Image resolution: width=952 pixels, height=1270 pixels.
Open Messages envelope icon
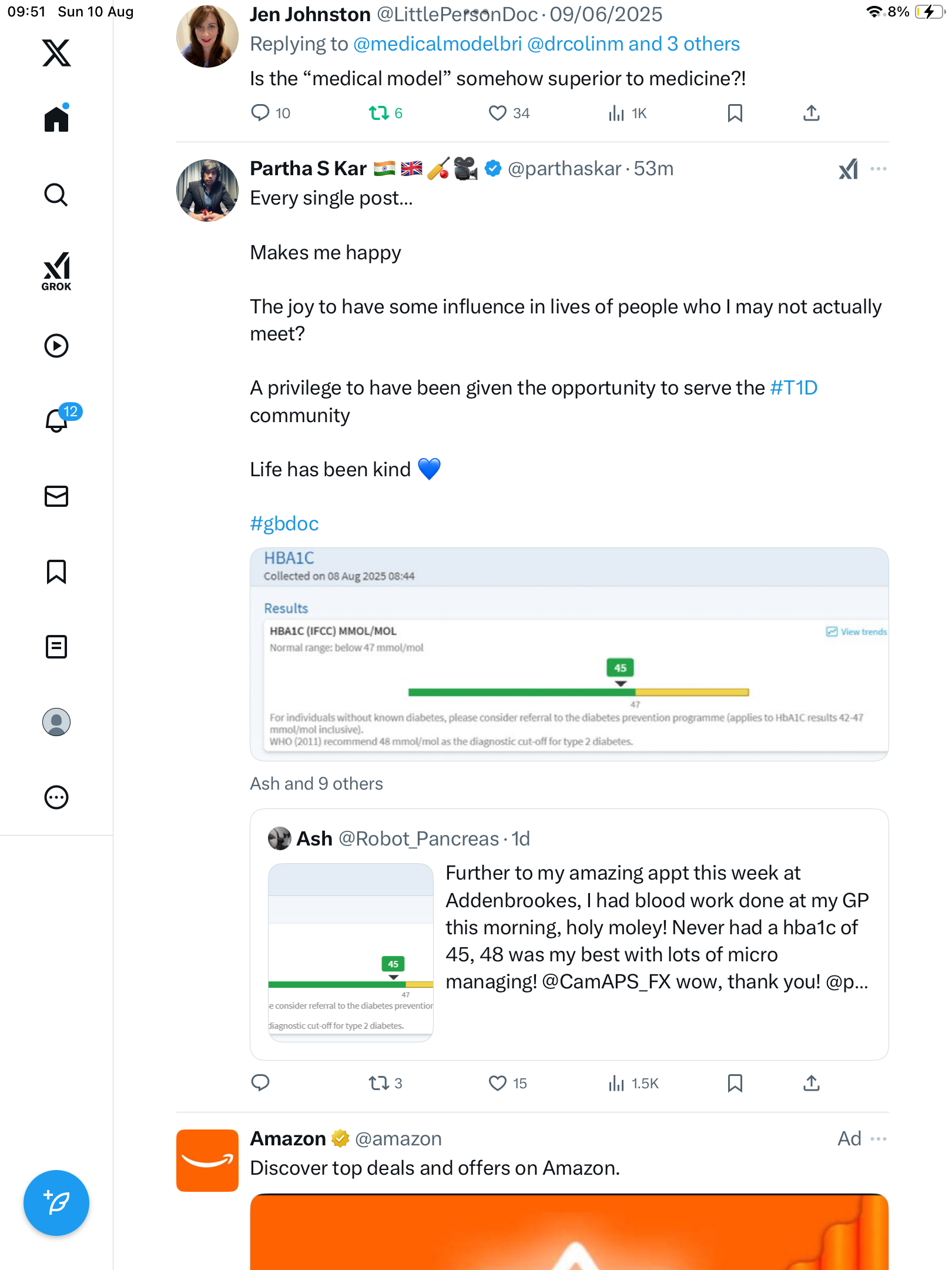pos(56,496)
